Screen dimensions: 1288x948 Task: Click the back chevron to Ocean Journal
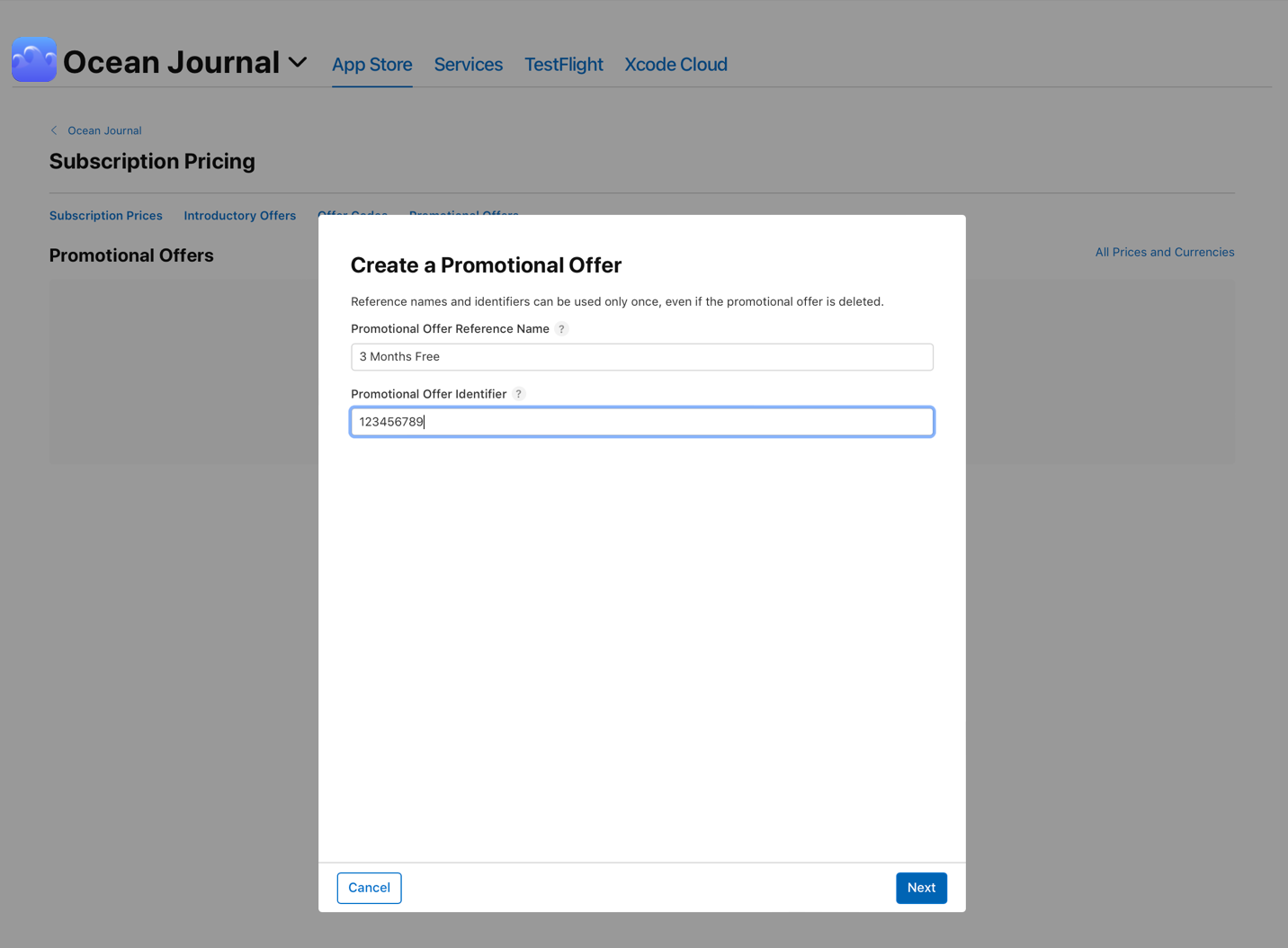tap(53, 130)
